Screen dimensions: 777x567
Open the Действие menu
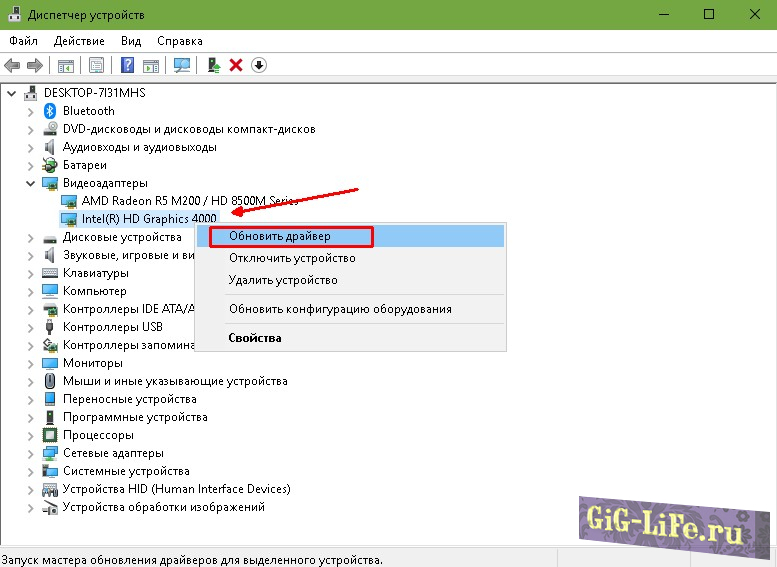[x=79, y=41]
